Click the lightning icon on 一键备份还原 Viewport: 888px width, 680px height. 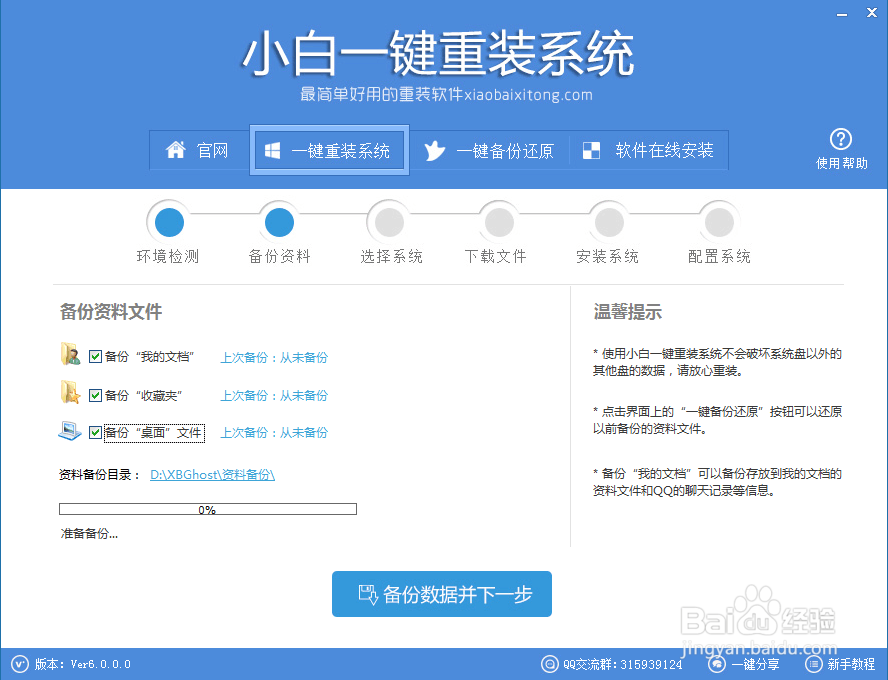click(433, 150)
